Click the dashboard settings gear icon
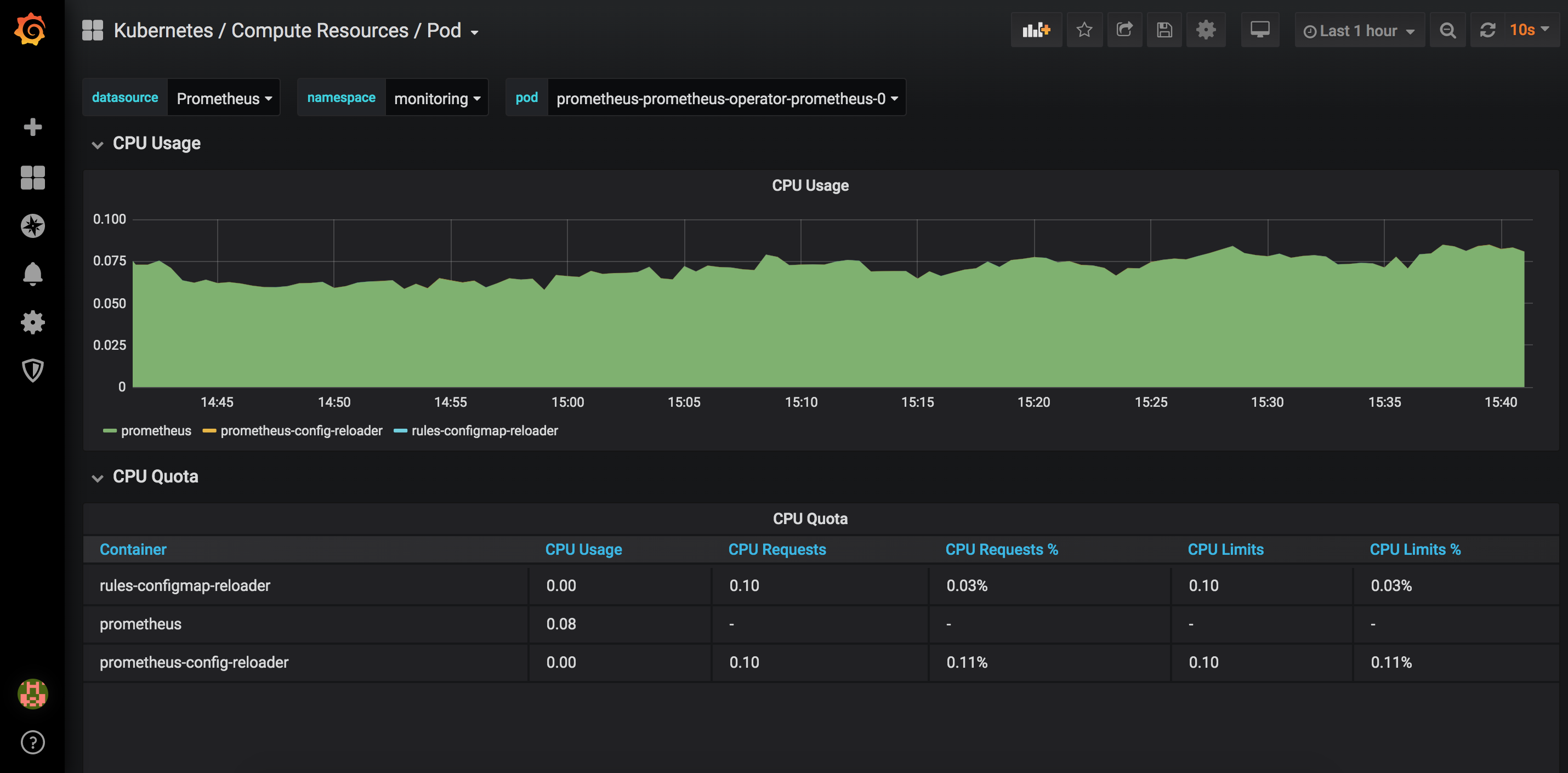This screenshot has width=1568, height=773. point(1205,30)
